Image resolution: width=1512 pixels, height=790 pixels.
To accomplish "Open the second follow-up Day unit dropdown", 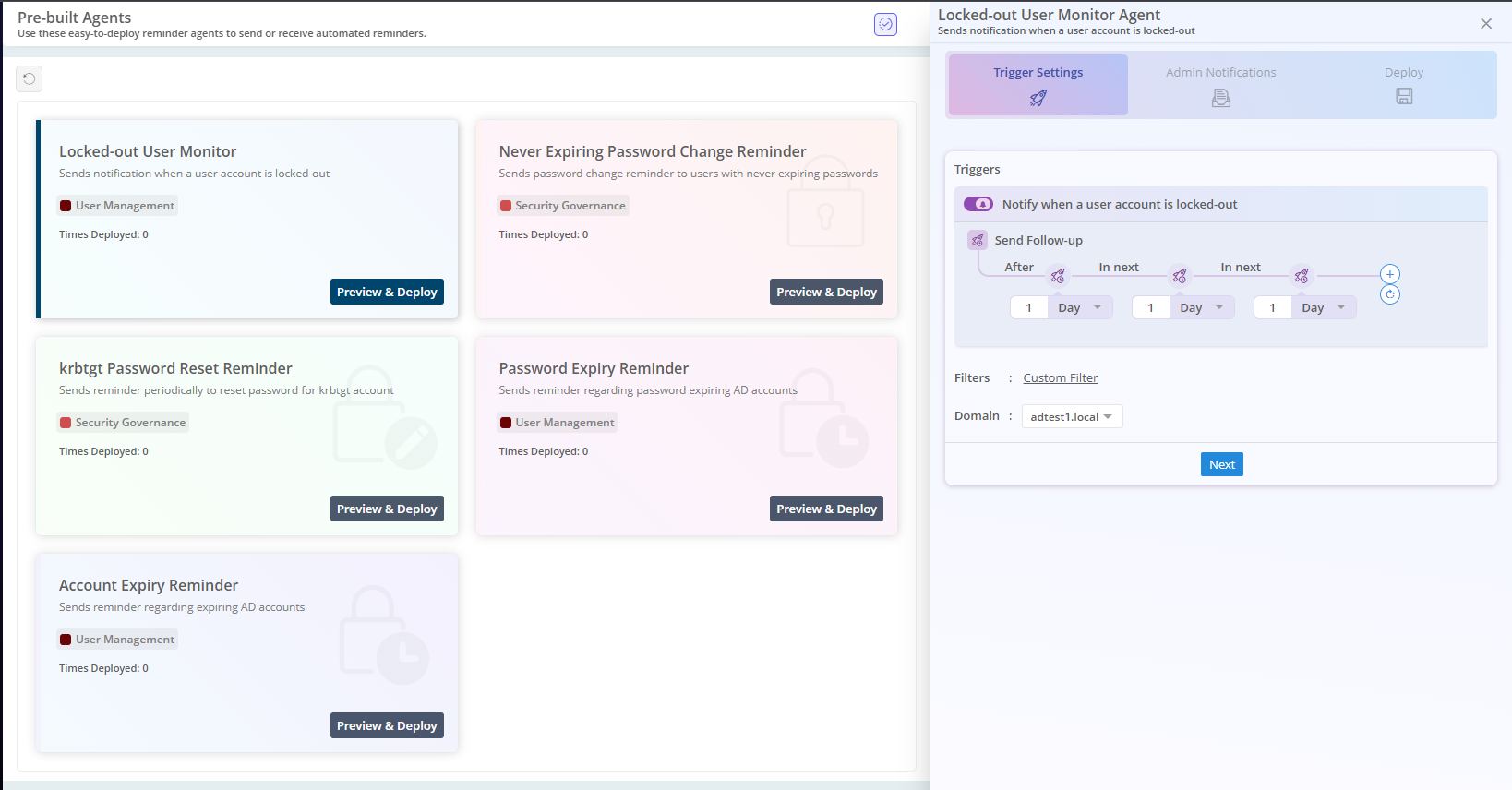I will click(1202, 307).
